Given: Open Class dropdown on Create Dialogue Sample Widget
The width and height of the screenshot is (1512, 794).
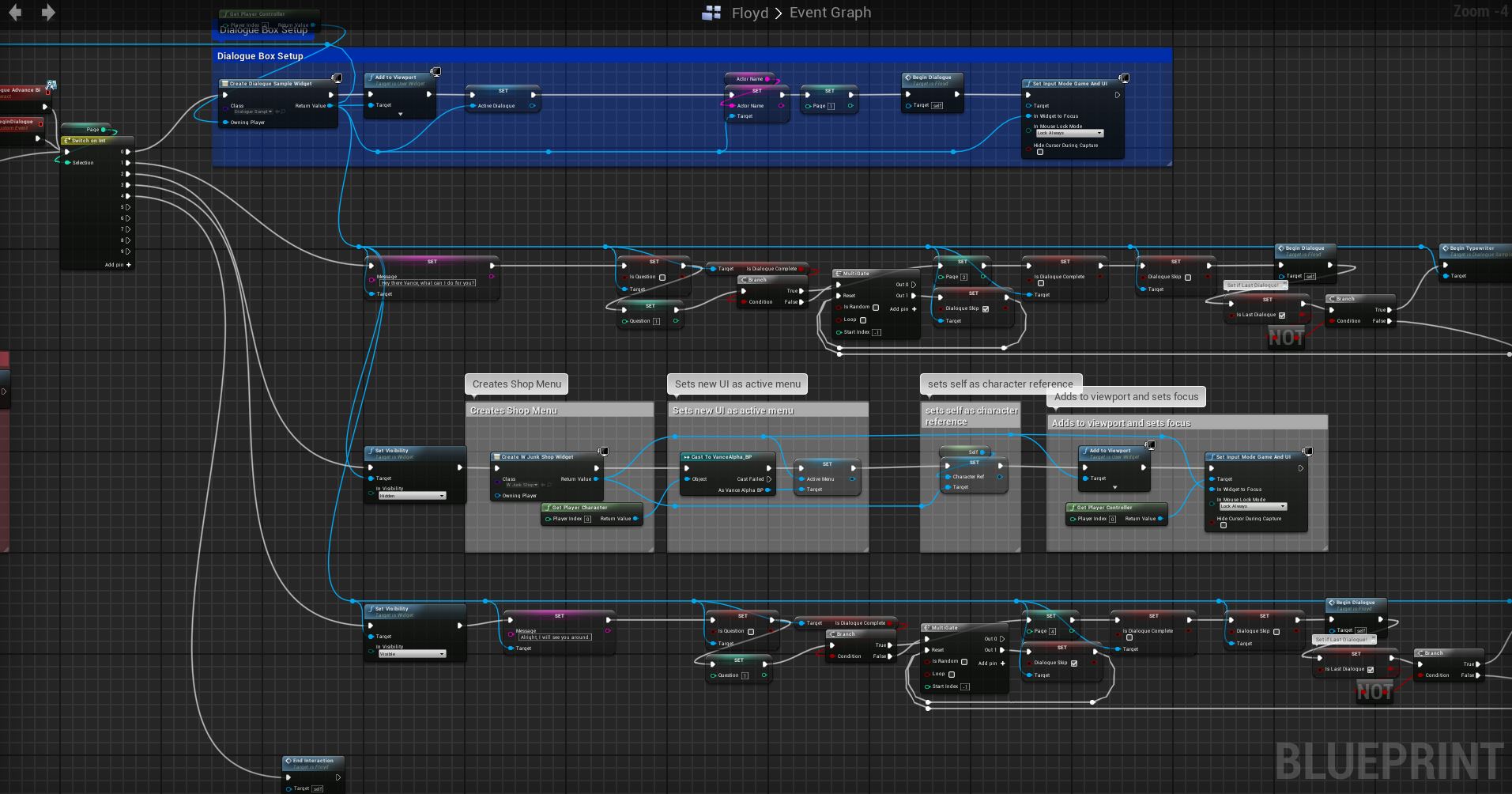Looking at the screenshot, I should [252, 112].
